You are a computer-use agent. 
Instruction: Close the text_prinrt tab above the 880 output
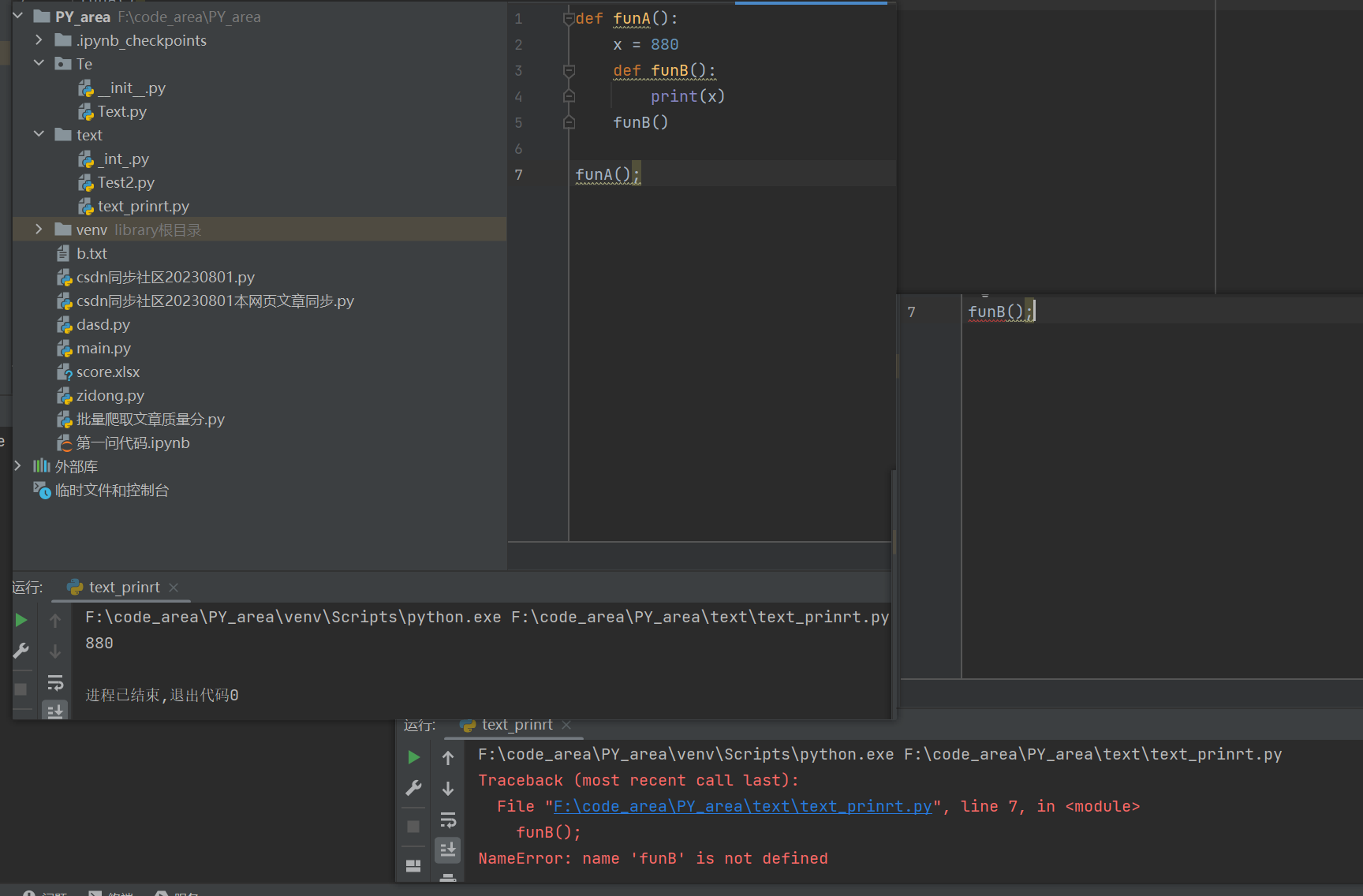174,588
